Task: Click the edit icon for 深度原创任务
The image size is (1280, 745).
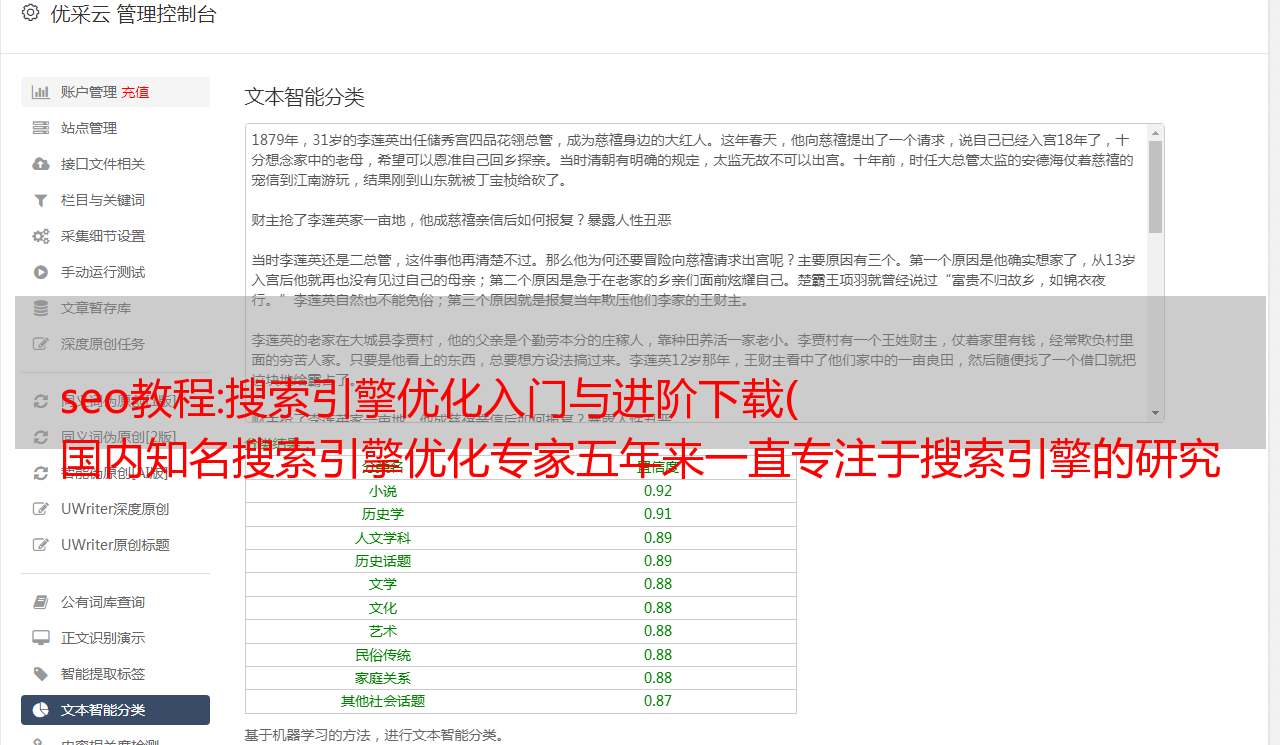Action: tap(41, 344)
